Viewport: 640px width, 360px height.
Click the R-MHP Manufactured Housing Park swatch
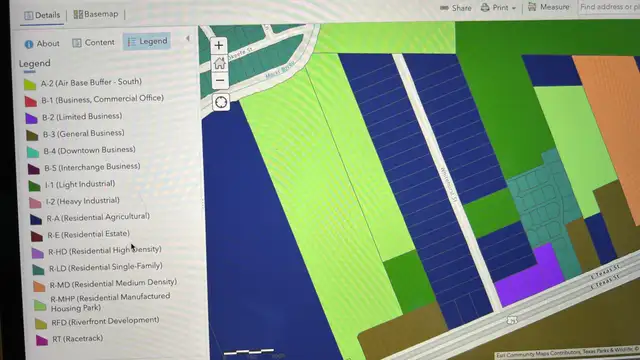40,305
